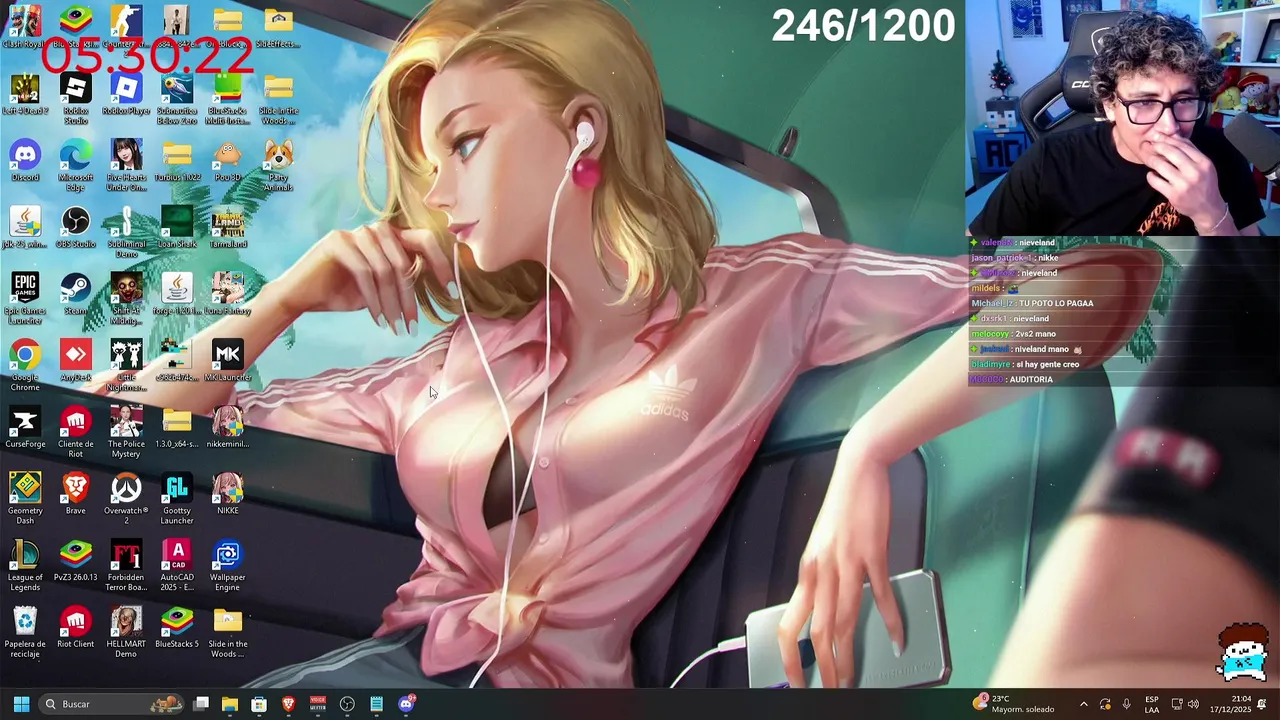Open the Windows Start menu
This screenshot has height=720, width=1280.
(x=21, y=704)
